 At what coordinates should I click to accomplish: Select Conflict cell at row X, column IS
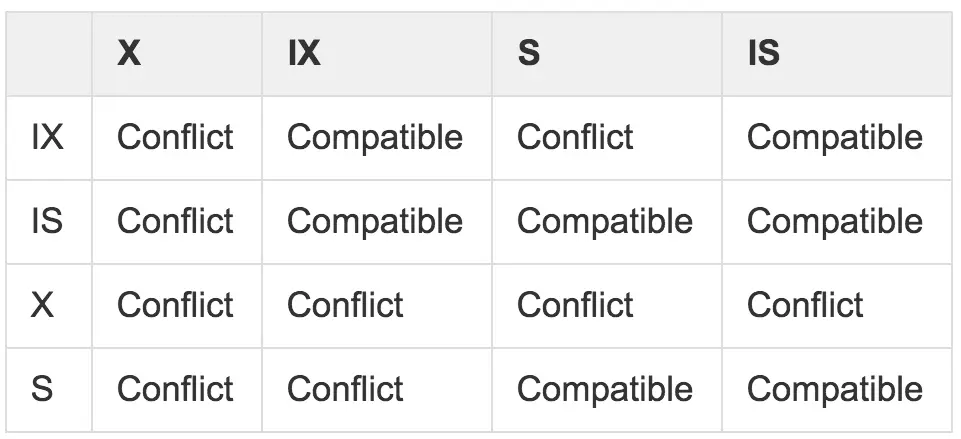805,305
